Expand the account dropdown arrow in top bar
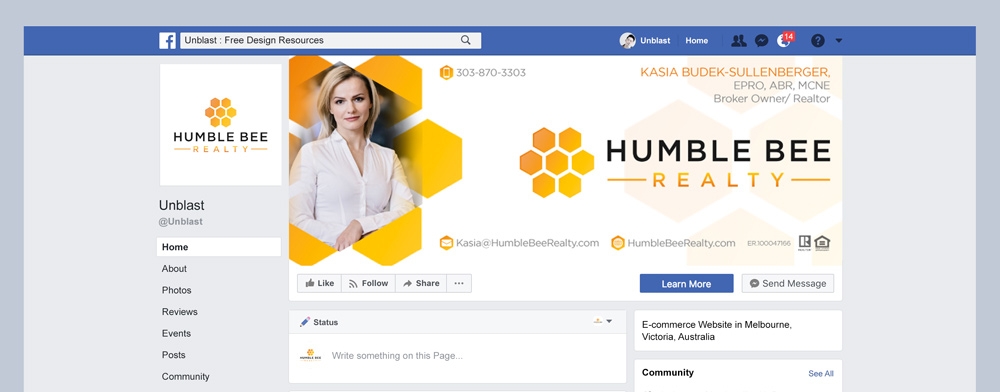Image resolution: width=1000 pixels, height=392 pixels. coord(839,41)
